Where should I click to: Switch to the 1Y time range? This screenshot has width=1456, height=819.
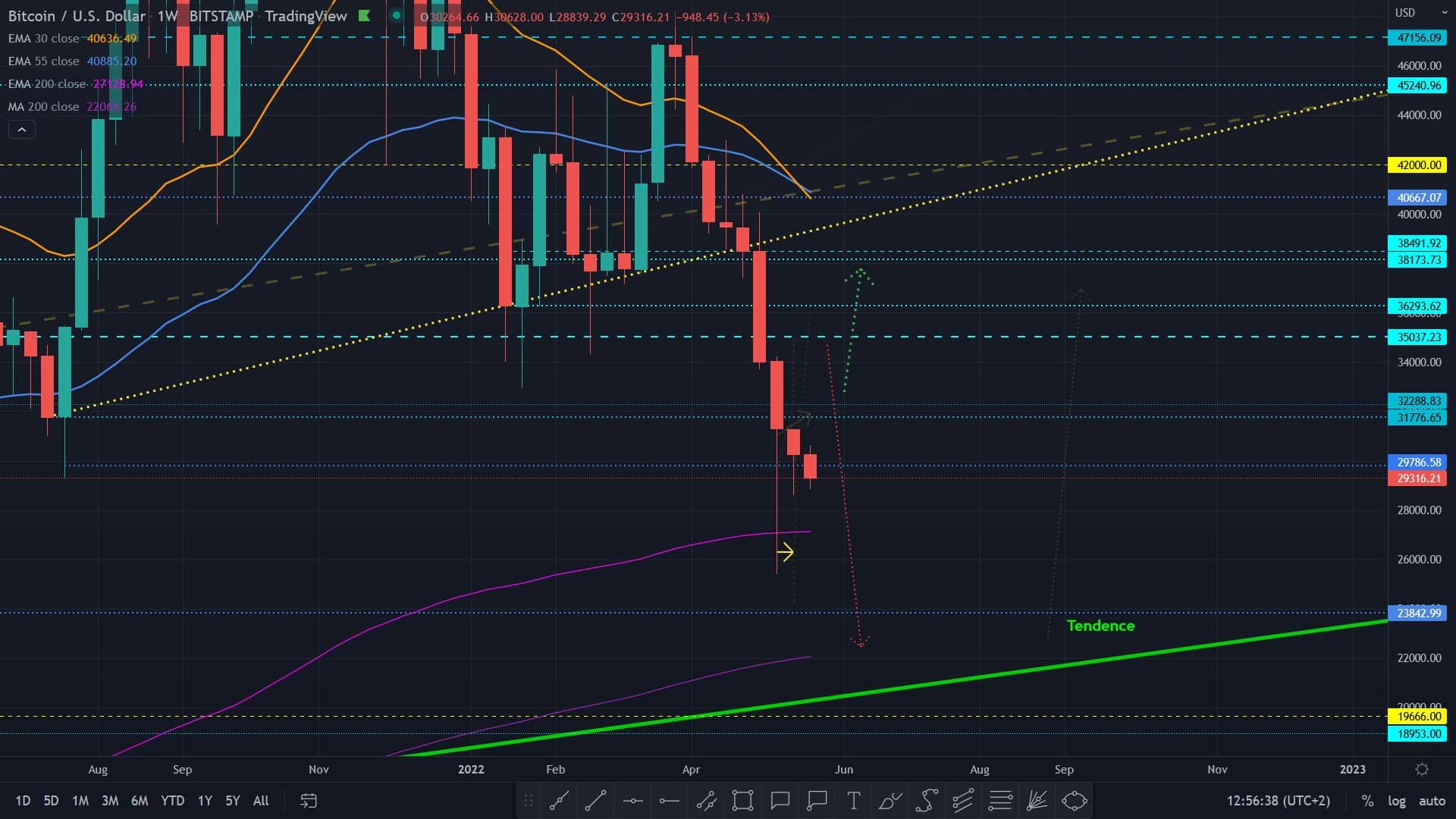point(205,801)
